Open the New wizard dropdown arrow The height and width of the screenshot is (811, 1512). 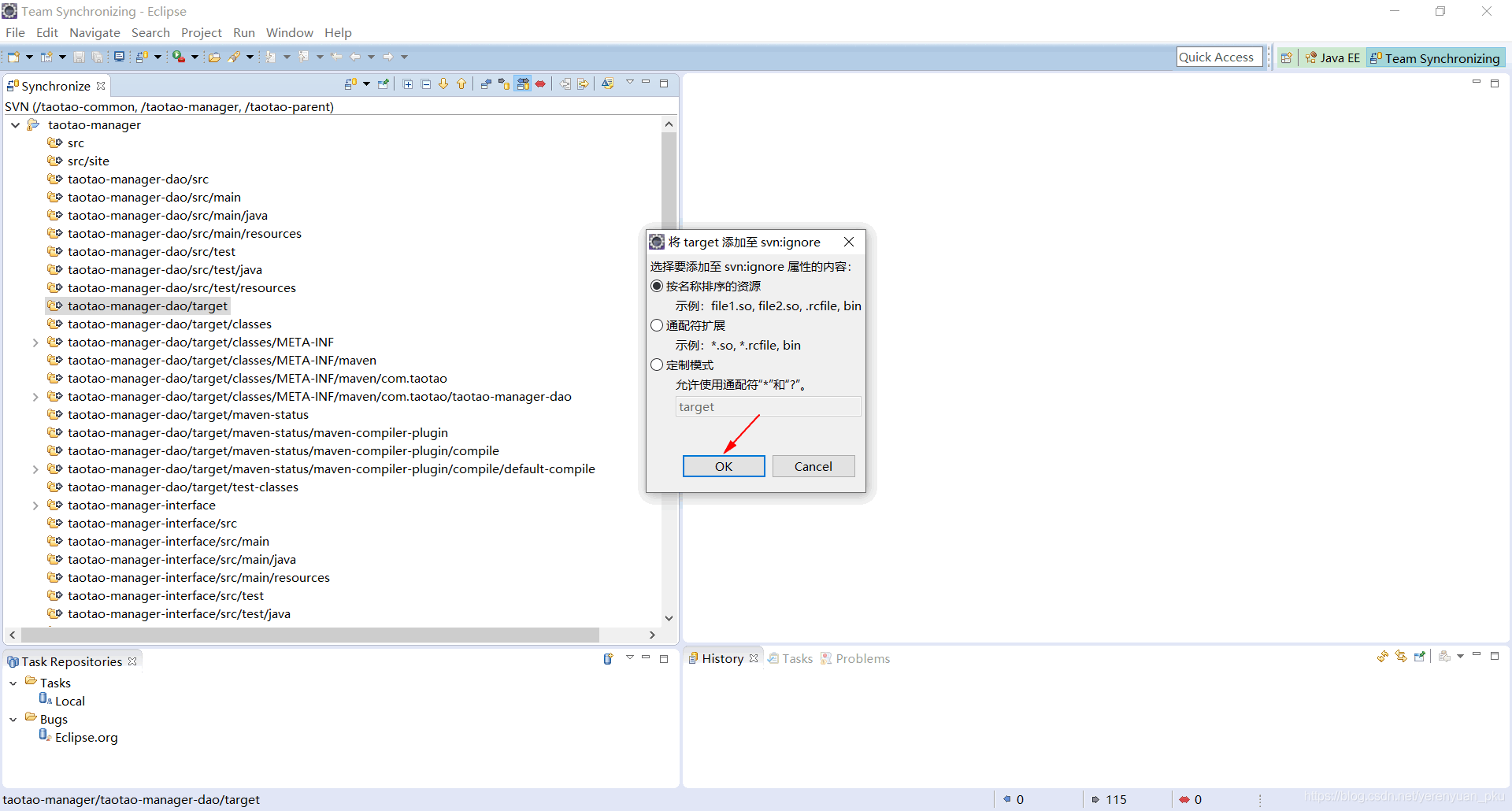pos(29,57)
